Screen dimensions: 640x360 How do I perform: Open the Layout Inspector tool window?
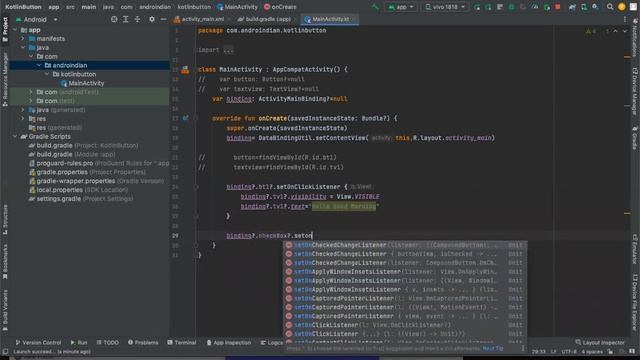click(x=600, y=343)
